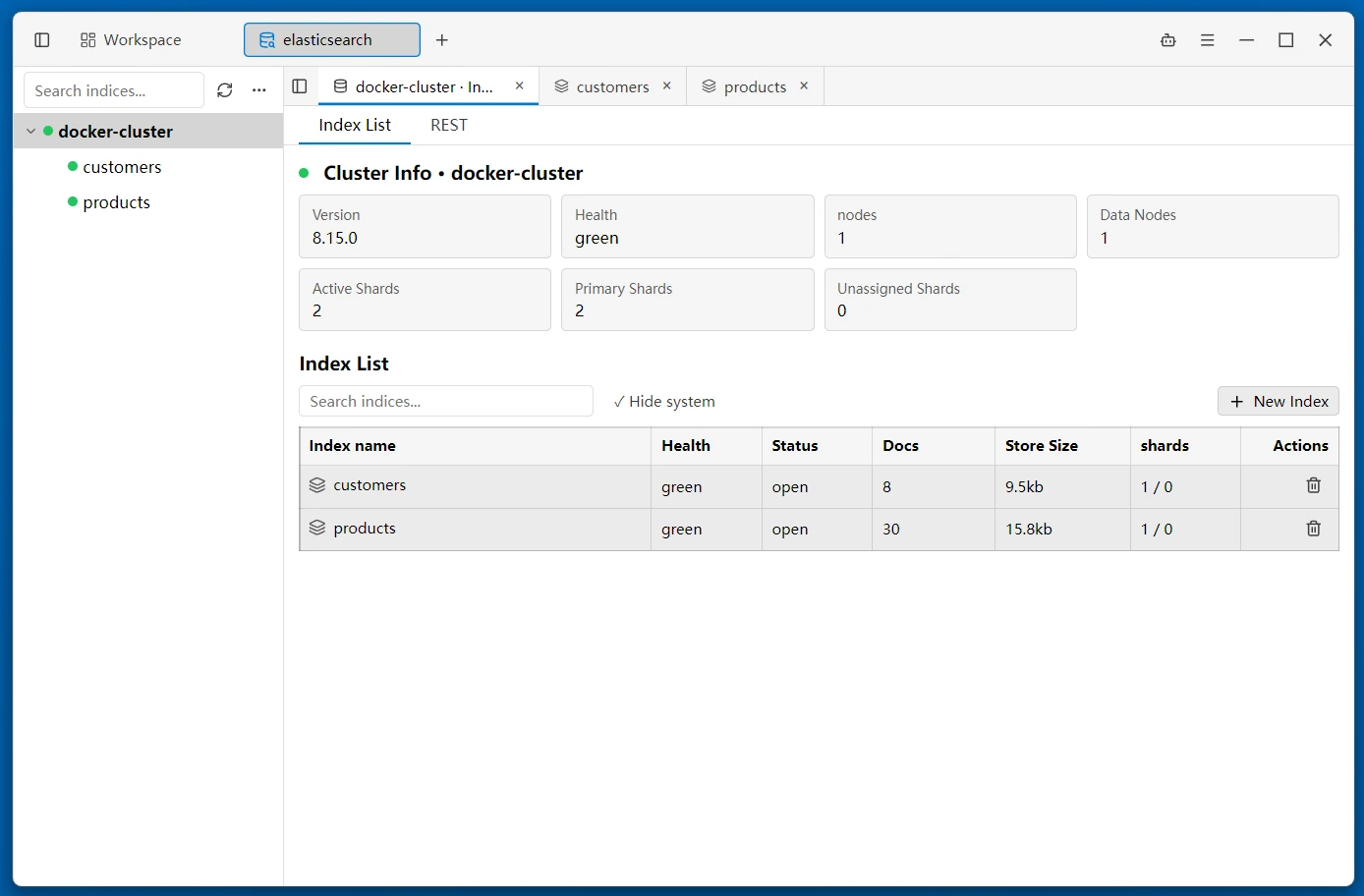The width and height of the screenshot is (1364, 896).
Task: Click the Health column header
Action: 707,446
